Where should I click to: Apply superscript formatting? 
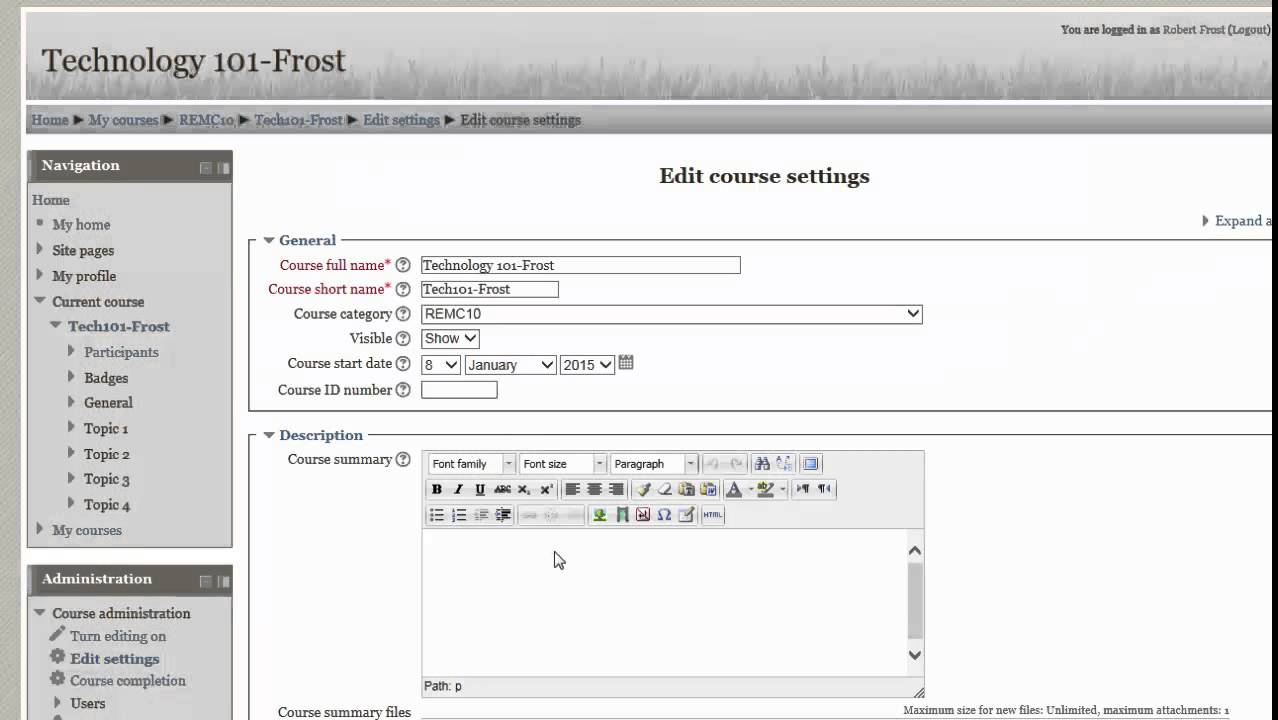click(546, 489)
